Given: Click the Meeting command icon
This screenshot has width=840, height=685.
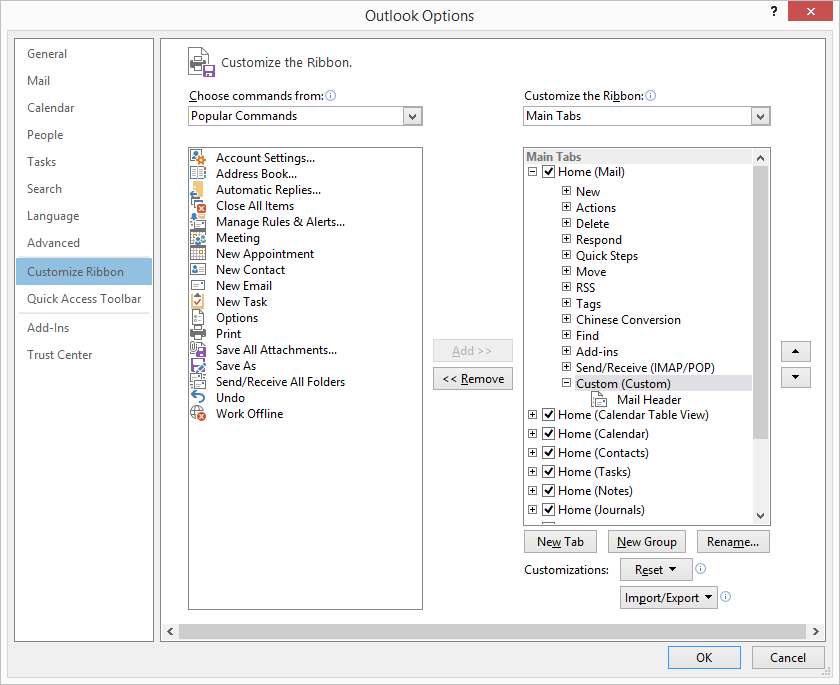Looking at the screenshot, I should tap(197, 237).
